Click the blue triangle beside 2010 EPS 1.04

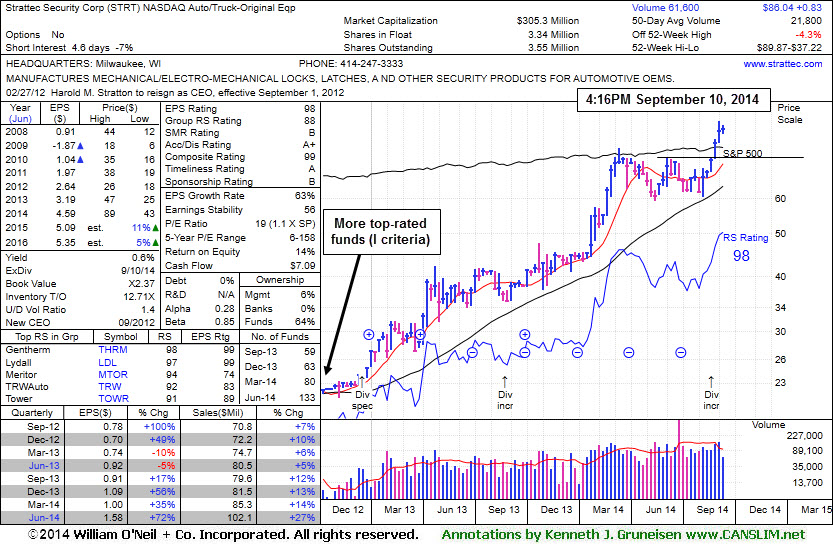80,159
